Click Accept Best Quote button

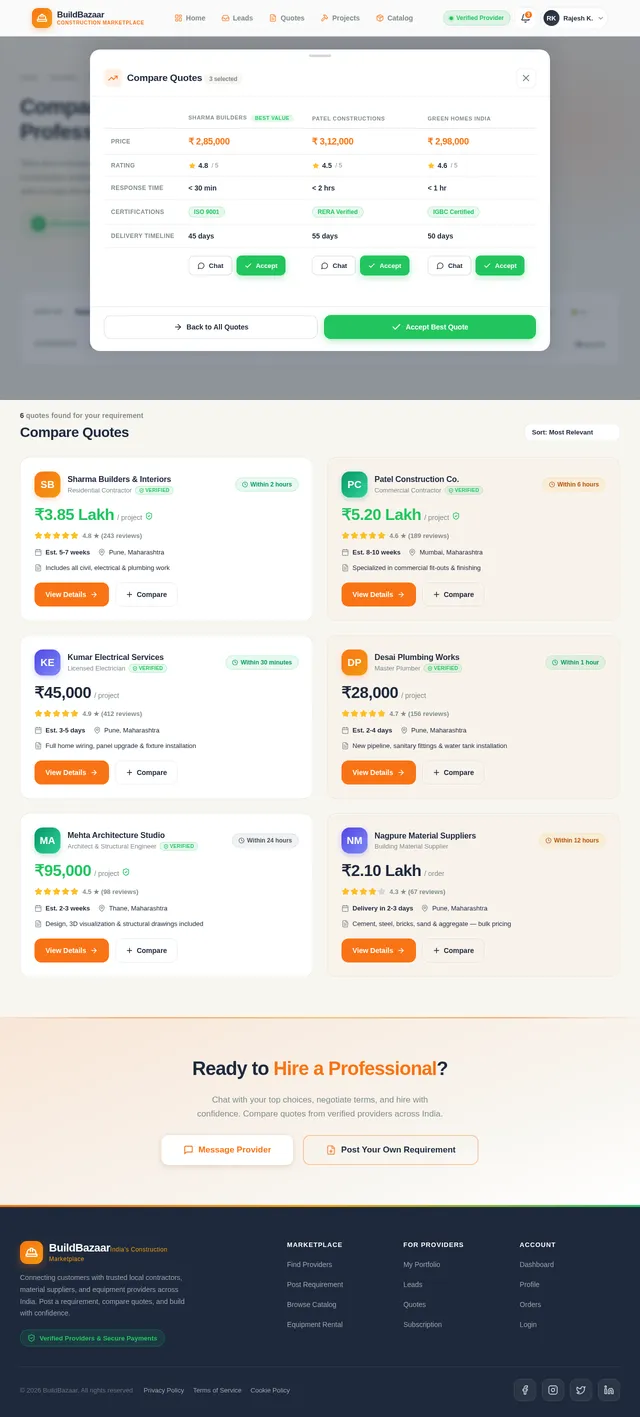(x=430, y=327)
